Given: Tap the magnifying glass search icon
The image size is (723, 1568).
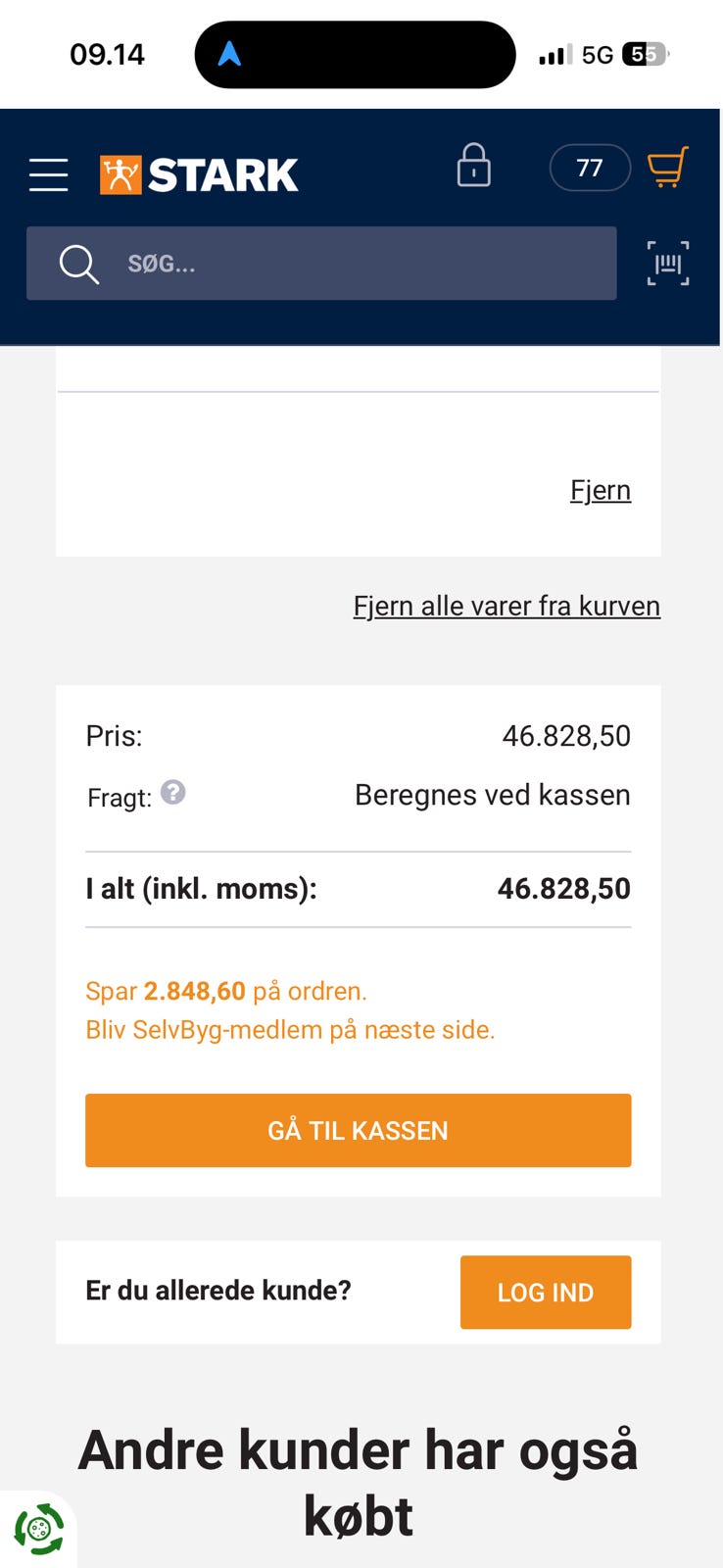Looking at the screenshot, I should [78, 264].
